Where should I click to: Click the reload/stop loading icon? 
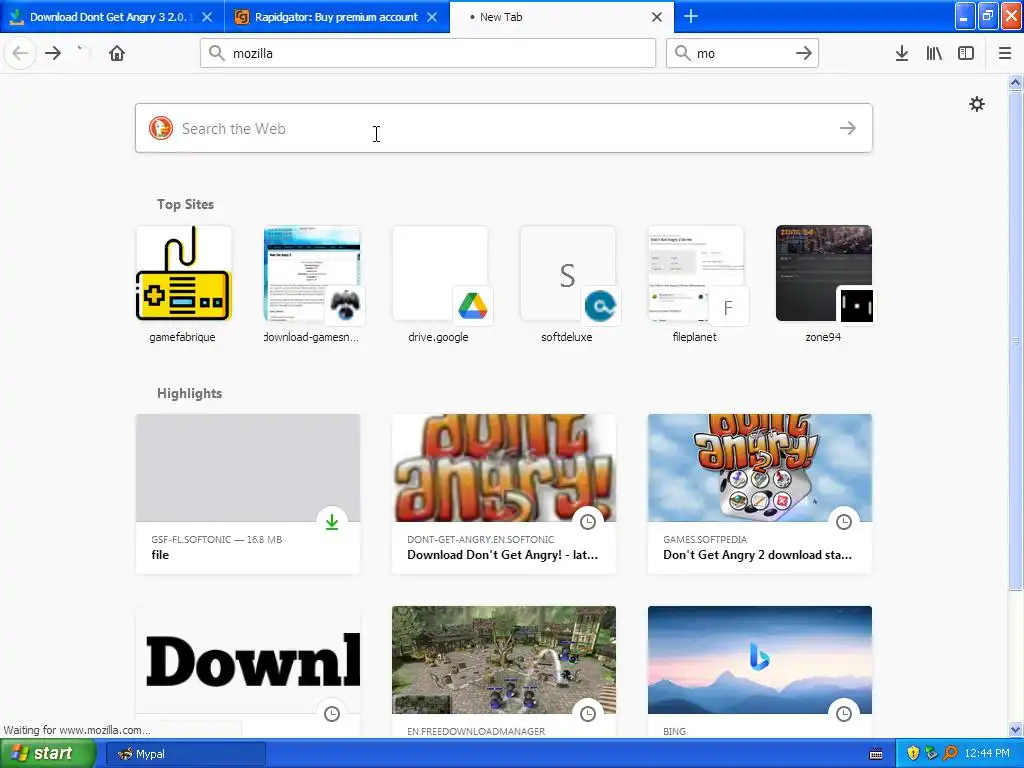[x=83, y=53]
